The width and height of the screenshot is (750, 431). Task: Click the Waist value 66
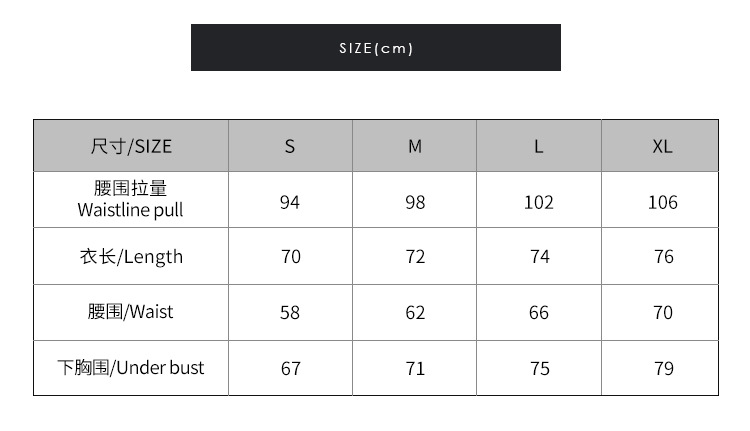pos(539,313)
